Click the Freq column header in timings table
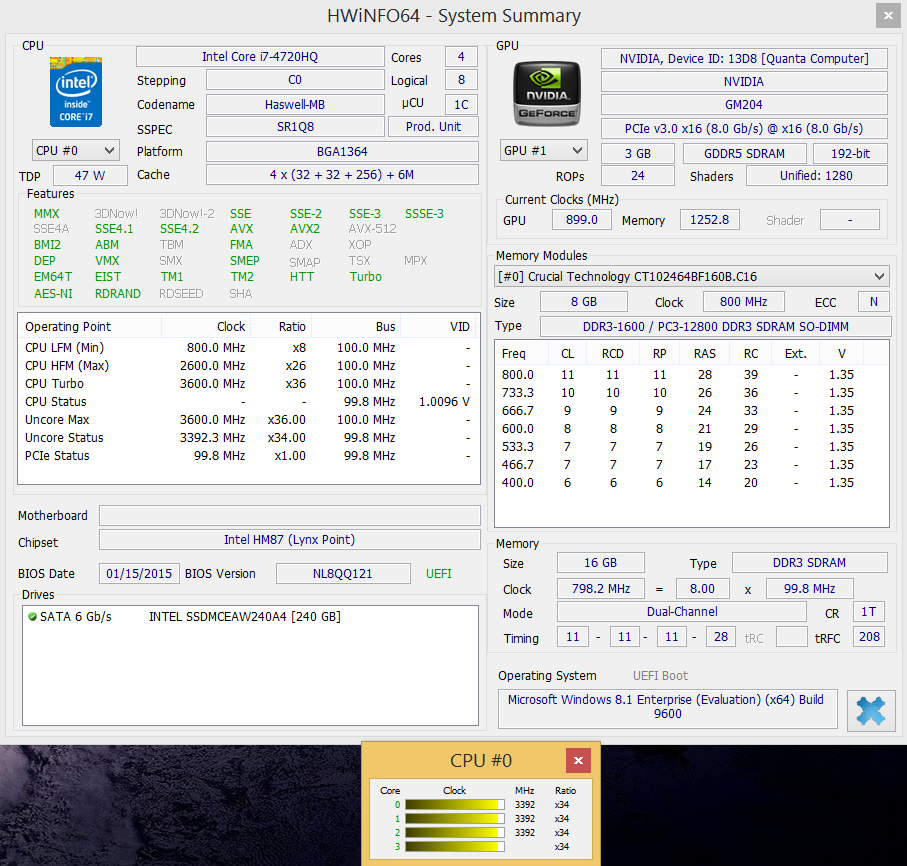 pos(522,353)
